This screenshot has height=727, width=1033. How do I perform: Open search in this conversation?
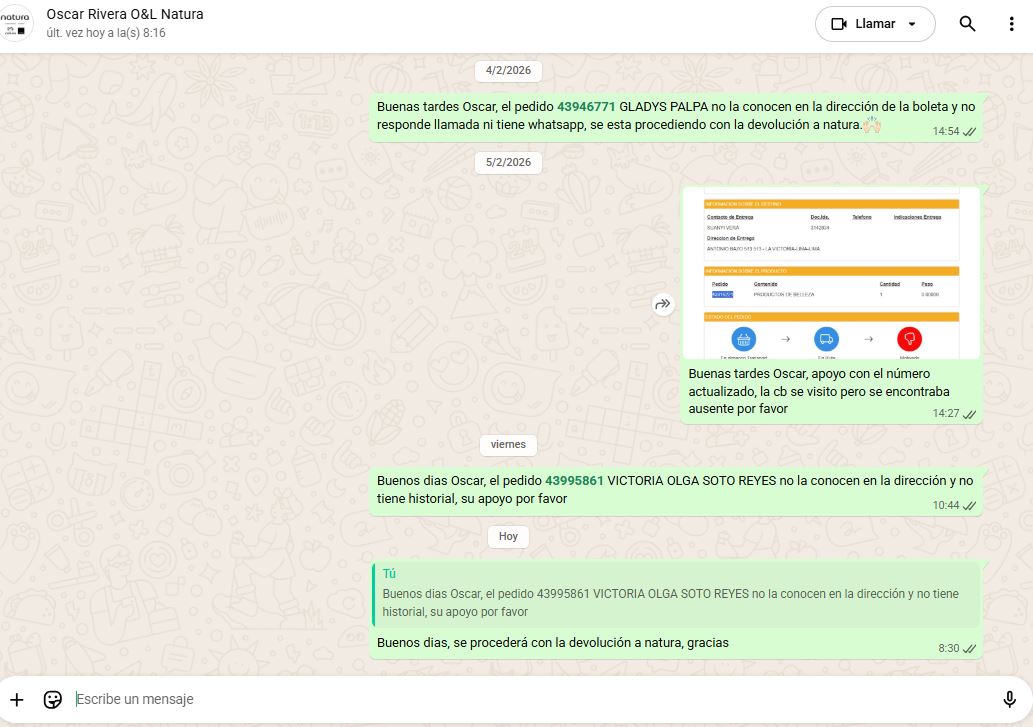[x=967, y=24]
